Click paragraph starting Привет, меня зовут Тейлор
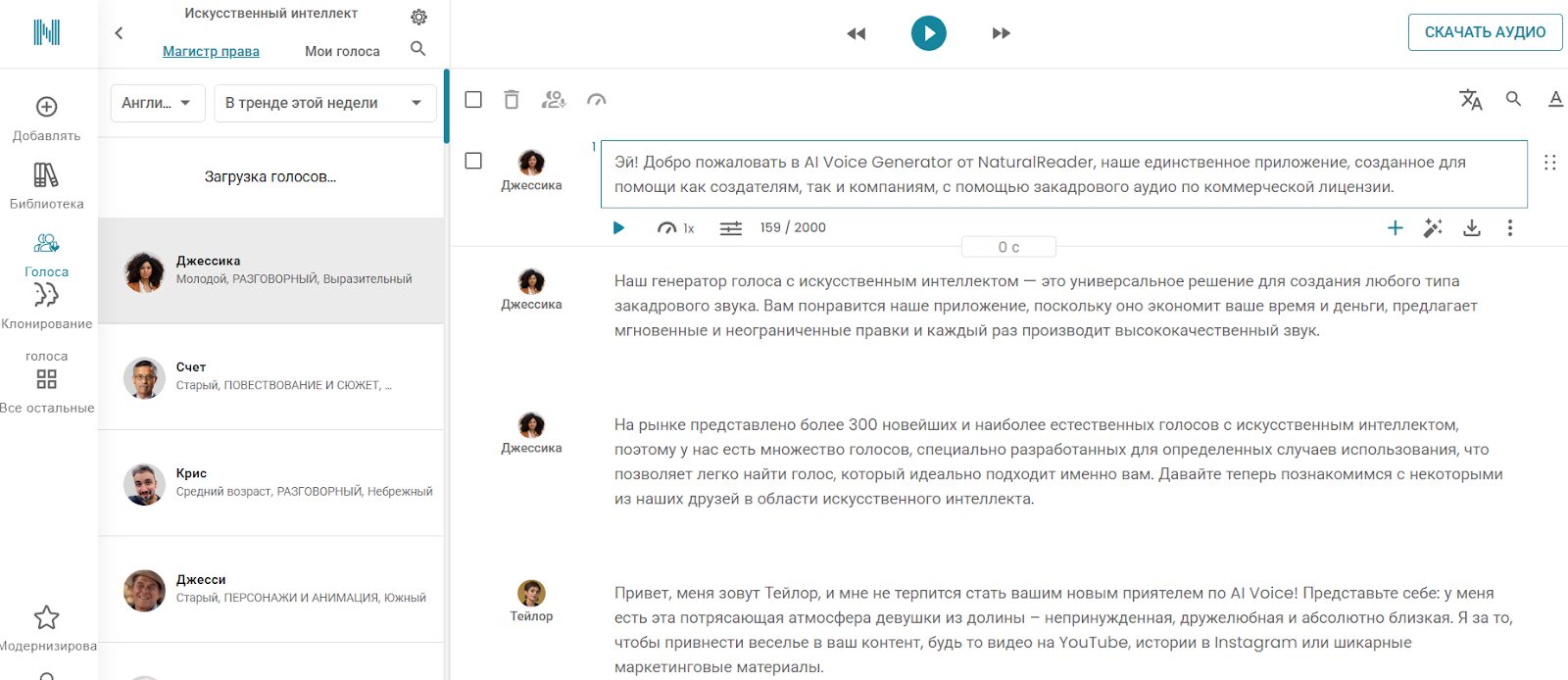This screenshot has height=680, width=1568. (x=1063, y=630)
